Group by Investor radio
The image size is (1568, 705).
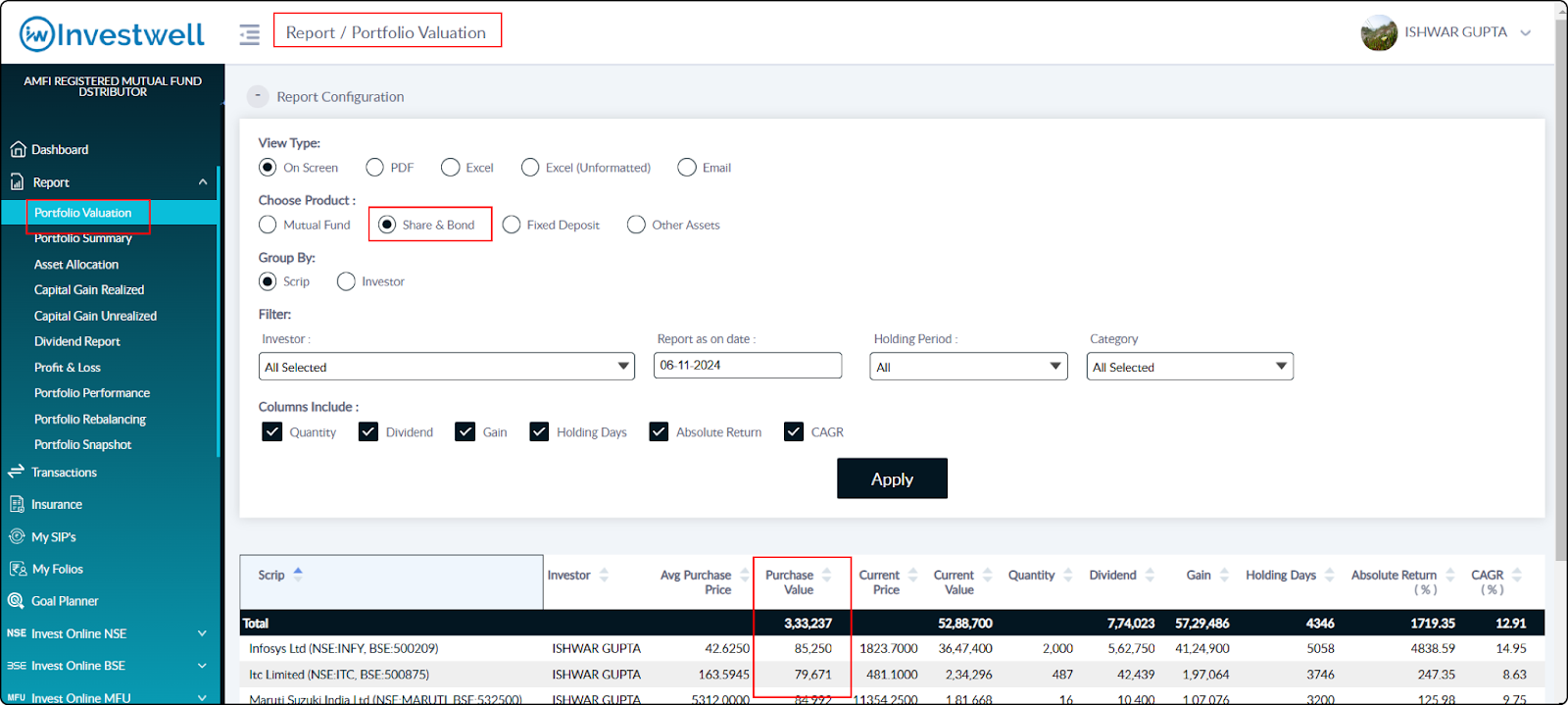(x=346, y=281)
